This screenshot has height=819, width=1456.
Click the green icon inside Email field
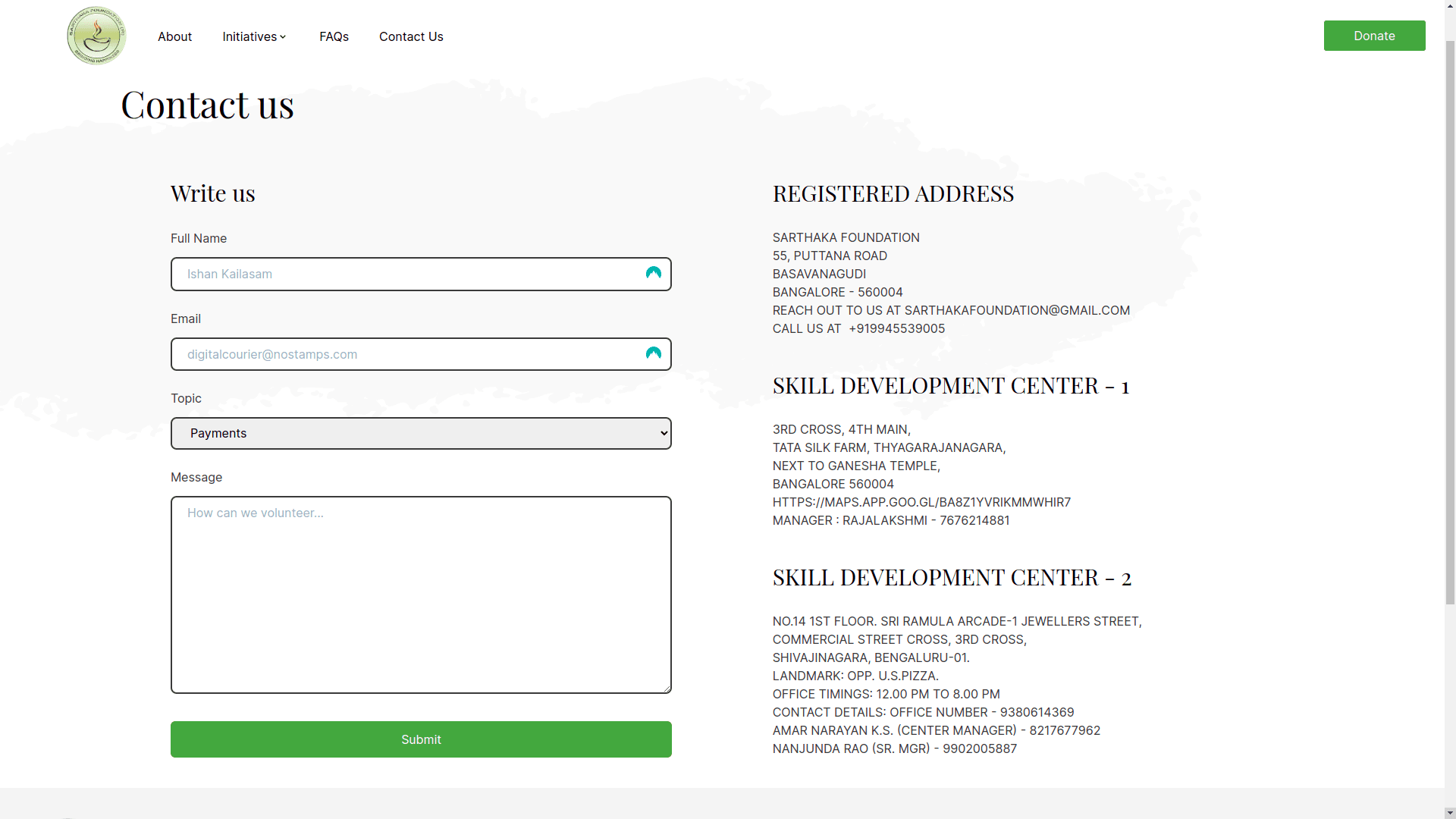653,353
